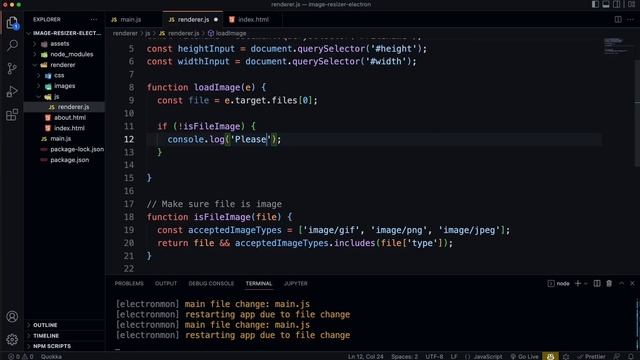Open notifications bell icon

click(x=631, y=356)
